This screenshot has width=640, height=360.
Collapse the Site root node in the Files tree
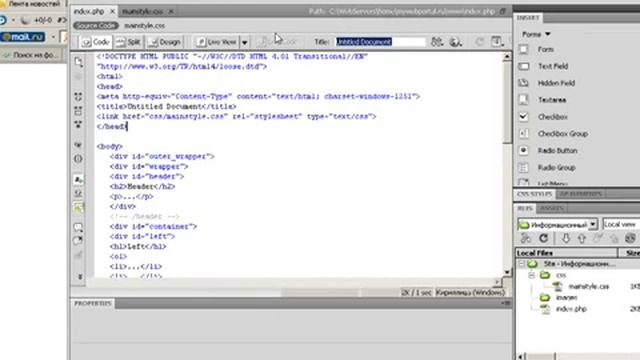coord(521,264)
